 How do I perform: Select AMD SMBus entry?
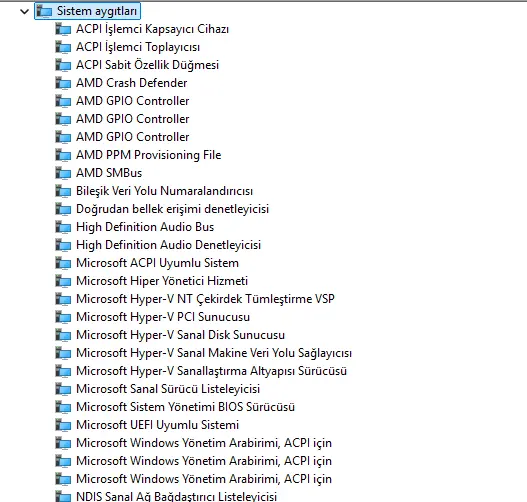tap(109, 173)
